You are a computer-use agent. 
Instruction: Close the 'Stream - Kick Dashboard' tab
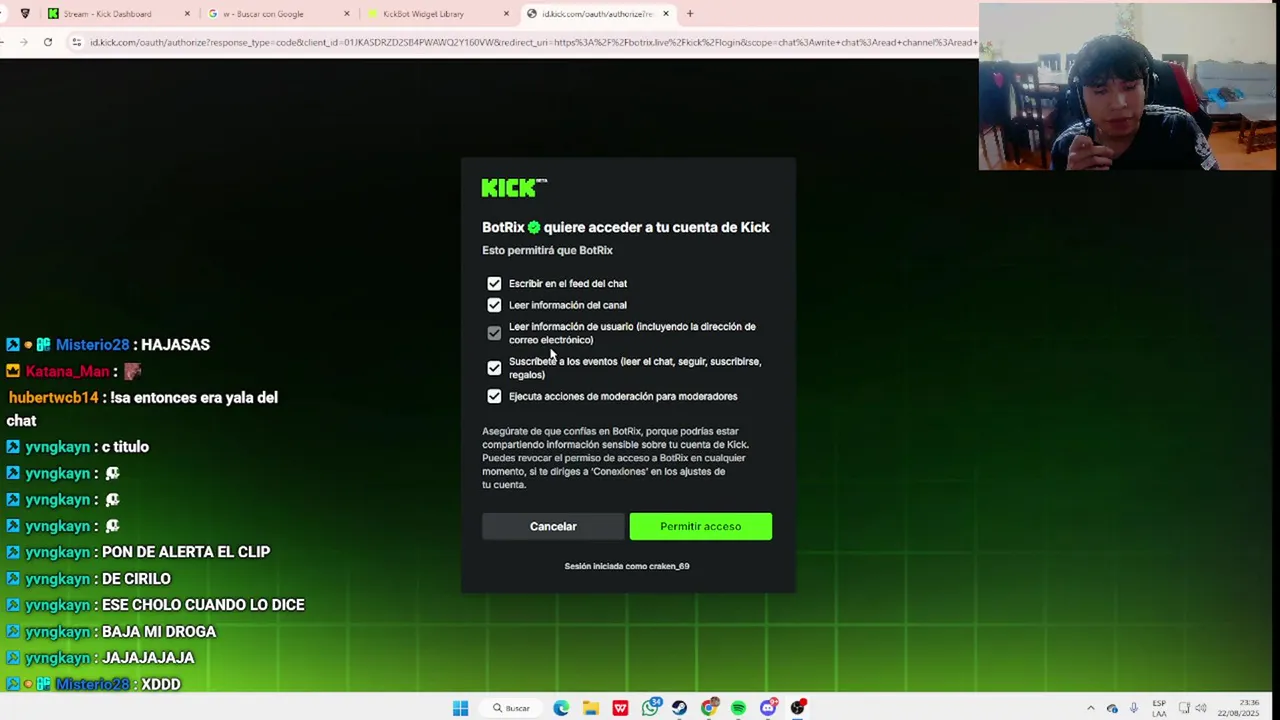click(x=187, y=14)
